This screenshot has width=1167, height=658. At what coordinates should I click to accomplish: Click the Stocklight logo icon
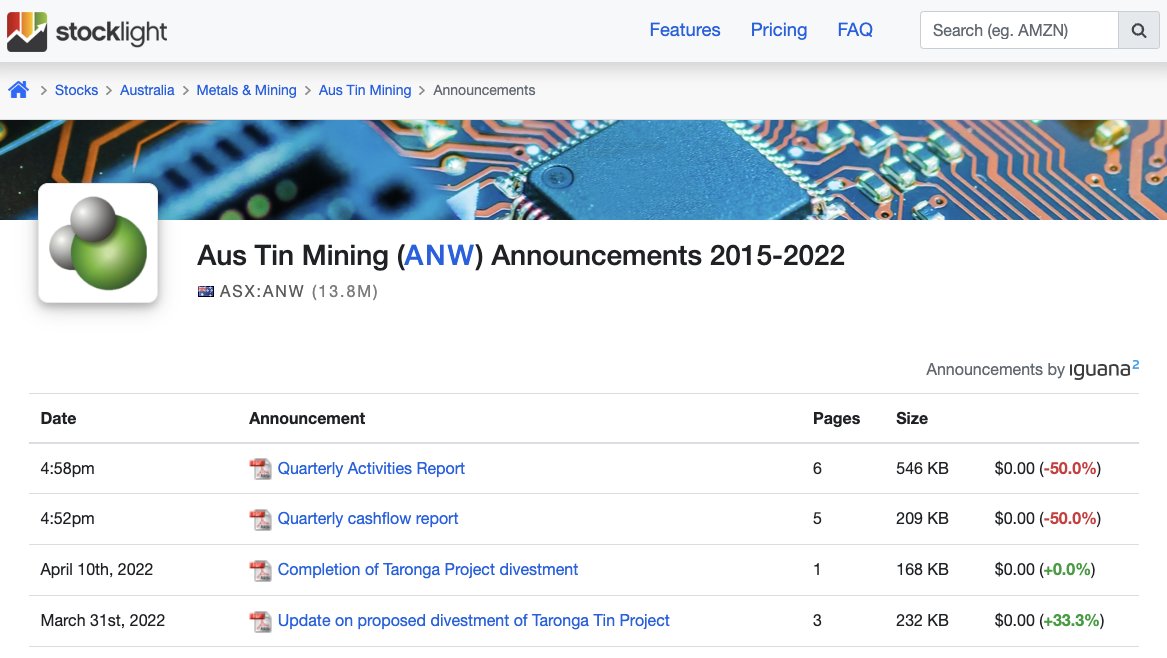tap(27, 31)
